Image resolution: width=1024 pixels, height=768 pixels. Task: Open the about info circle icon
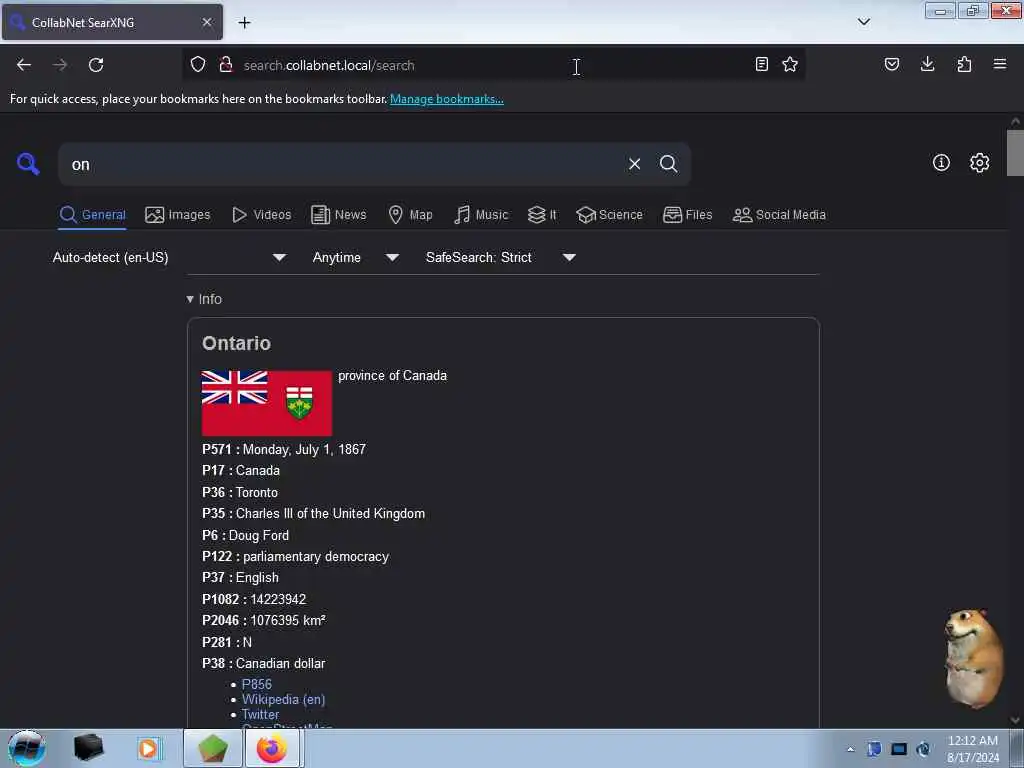click(x=941, y=163)
